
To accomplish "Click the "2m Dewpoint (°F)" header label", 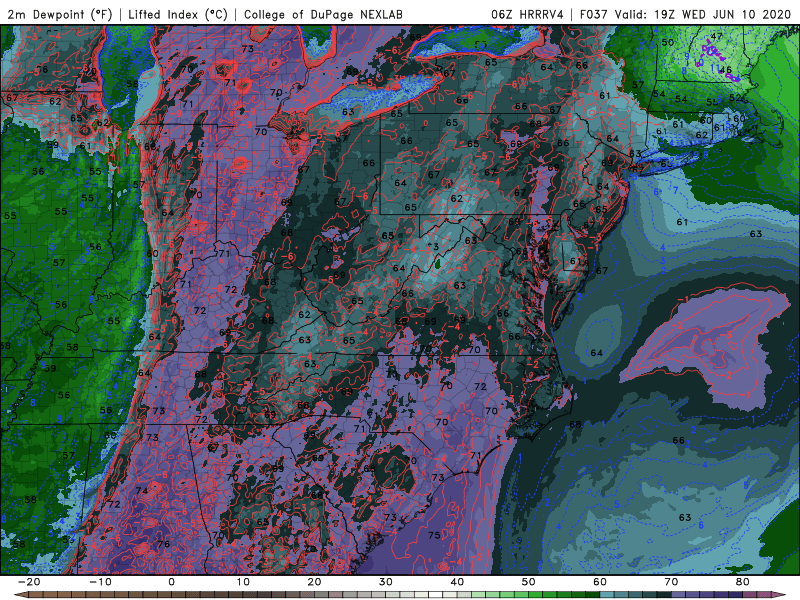I will coord(59,14).
